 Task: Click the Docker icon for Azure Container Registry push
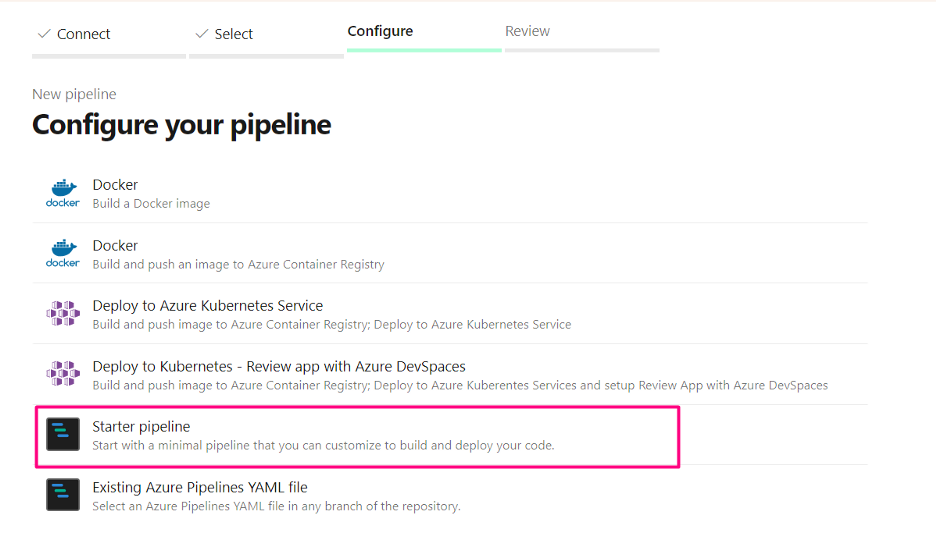[63, 253]
